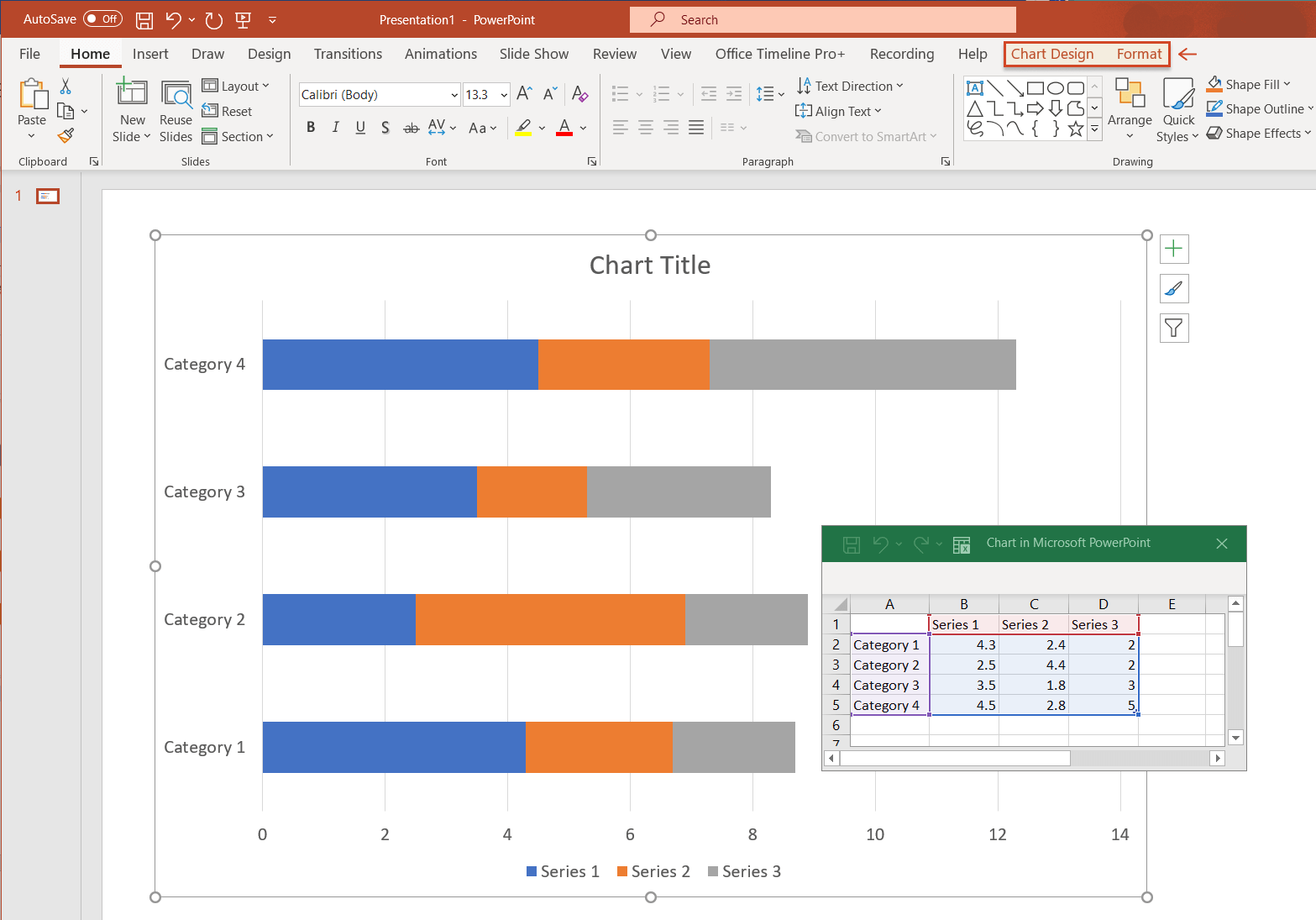1316x920 pixels.
Task: Toggle underline formatting
Action: click(359, 127)
